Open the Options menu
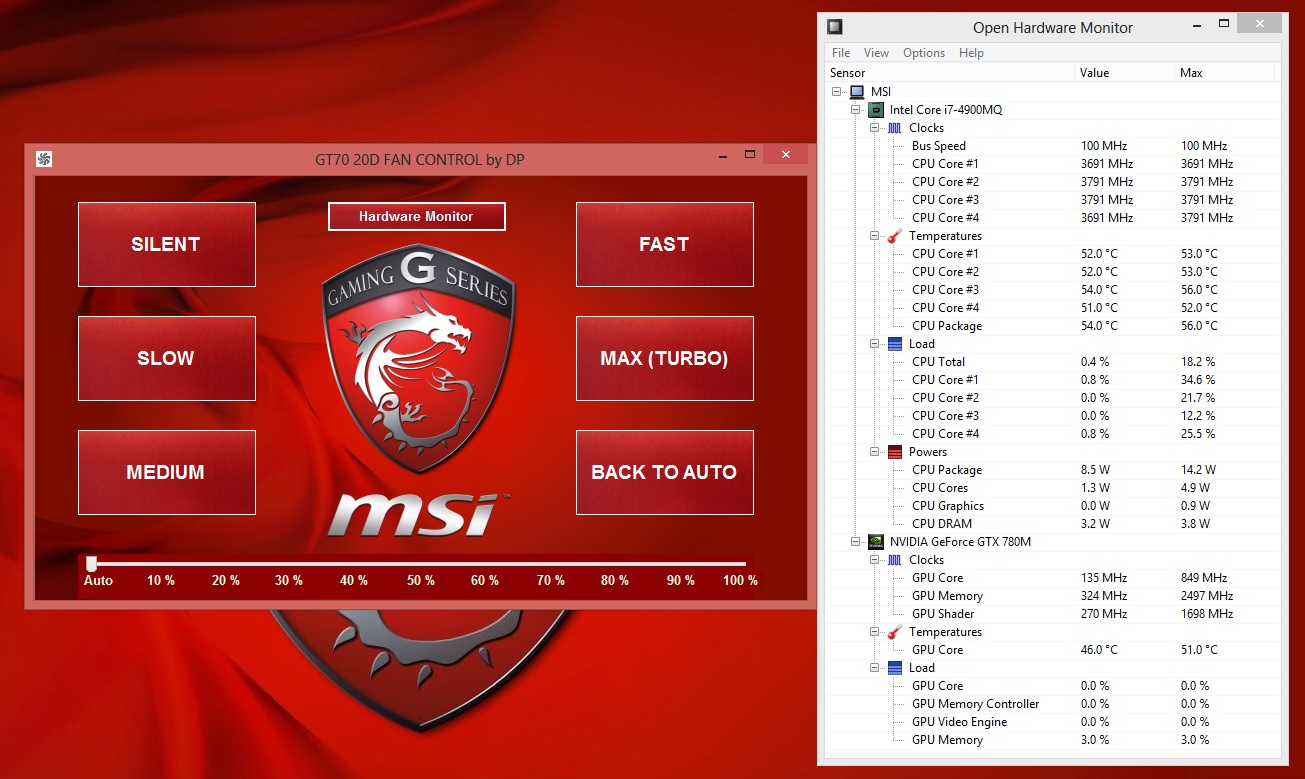The image size is (1305, 779). click(x=924, y=53)
